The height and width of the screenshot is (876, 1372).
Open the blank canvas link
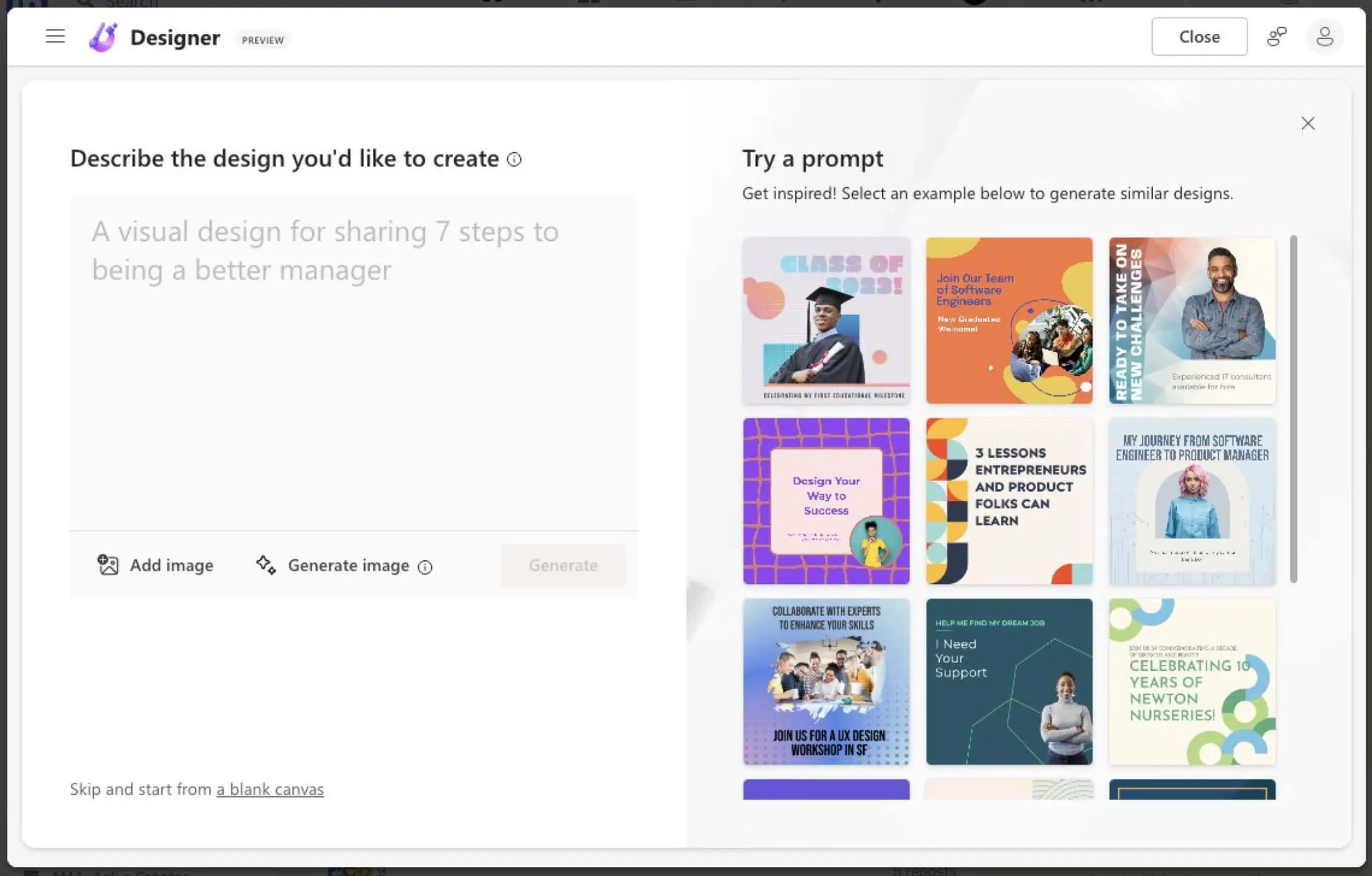(270, 789)
